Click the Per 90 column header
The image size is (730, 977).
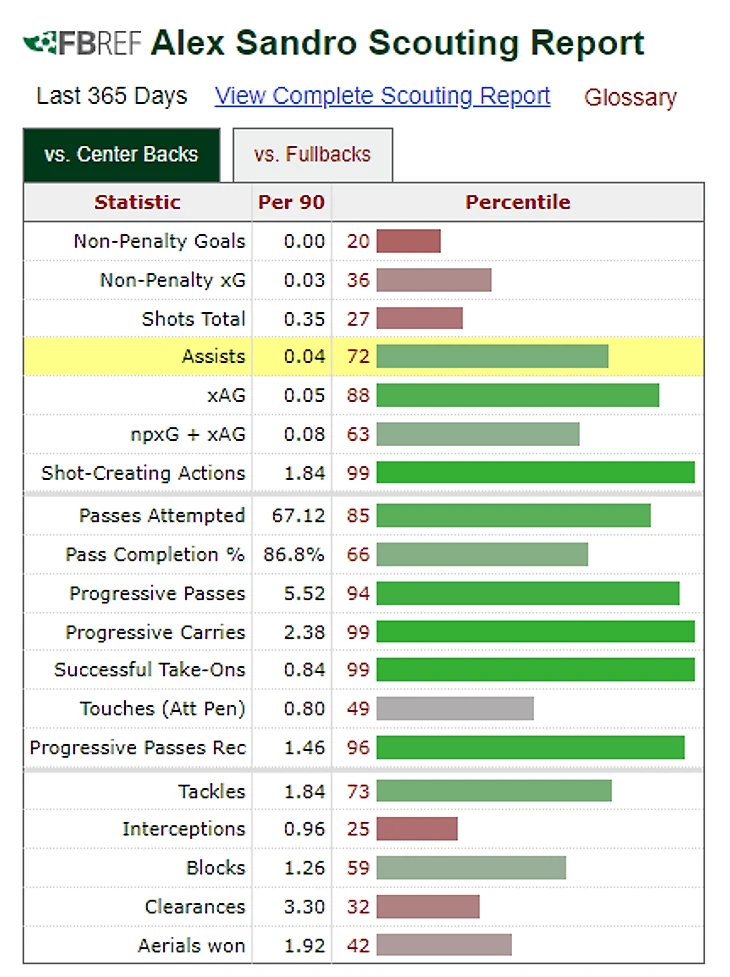(292, 202)
